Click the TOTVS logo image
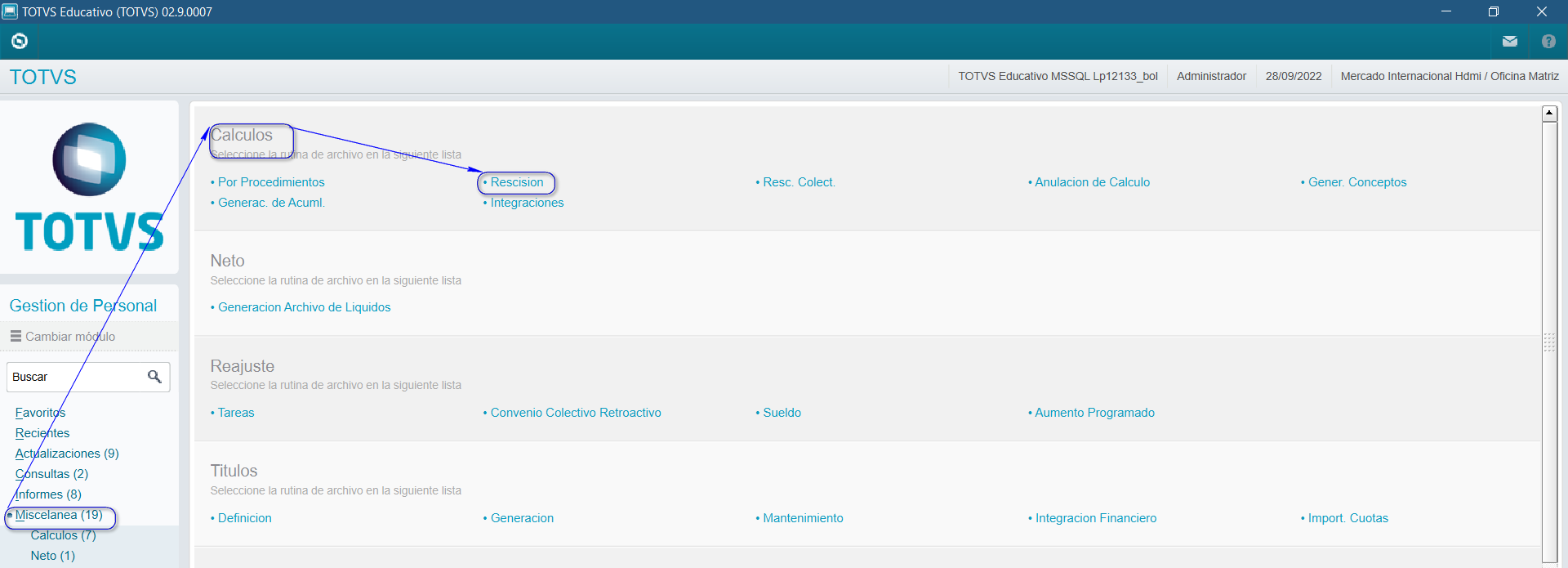The image size is (1568, 568). coord(89,187)
